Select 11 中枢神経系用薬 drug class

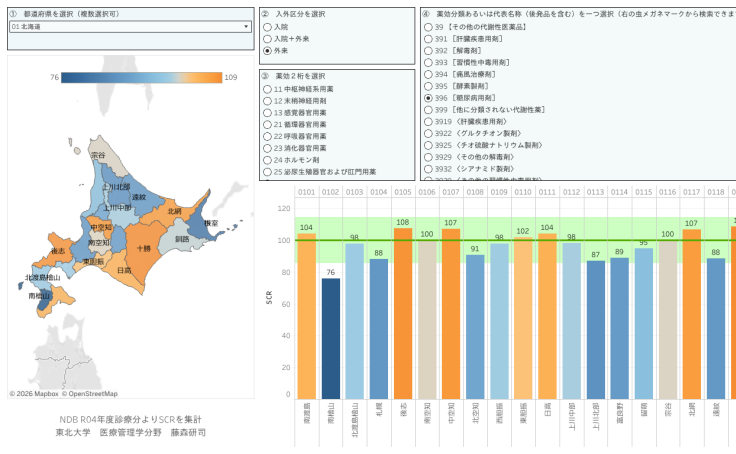pyautogui.click(x=267, y=90)
